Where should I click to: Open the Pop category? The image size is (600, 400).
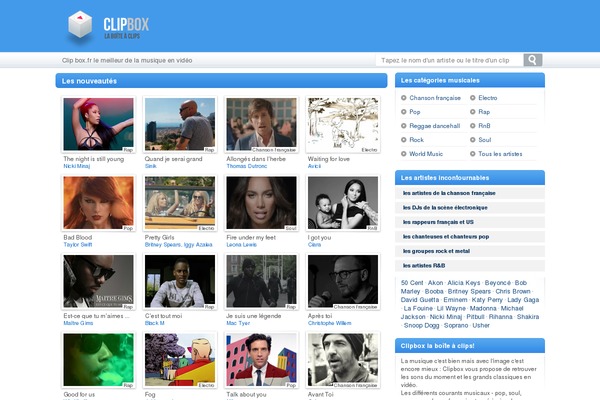tap(414, 112)
